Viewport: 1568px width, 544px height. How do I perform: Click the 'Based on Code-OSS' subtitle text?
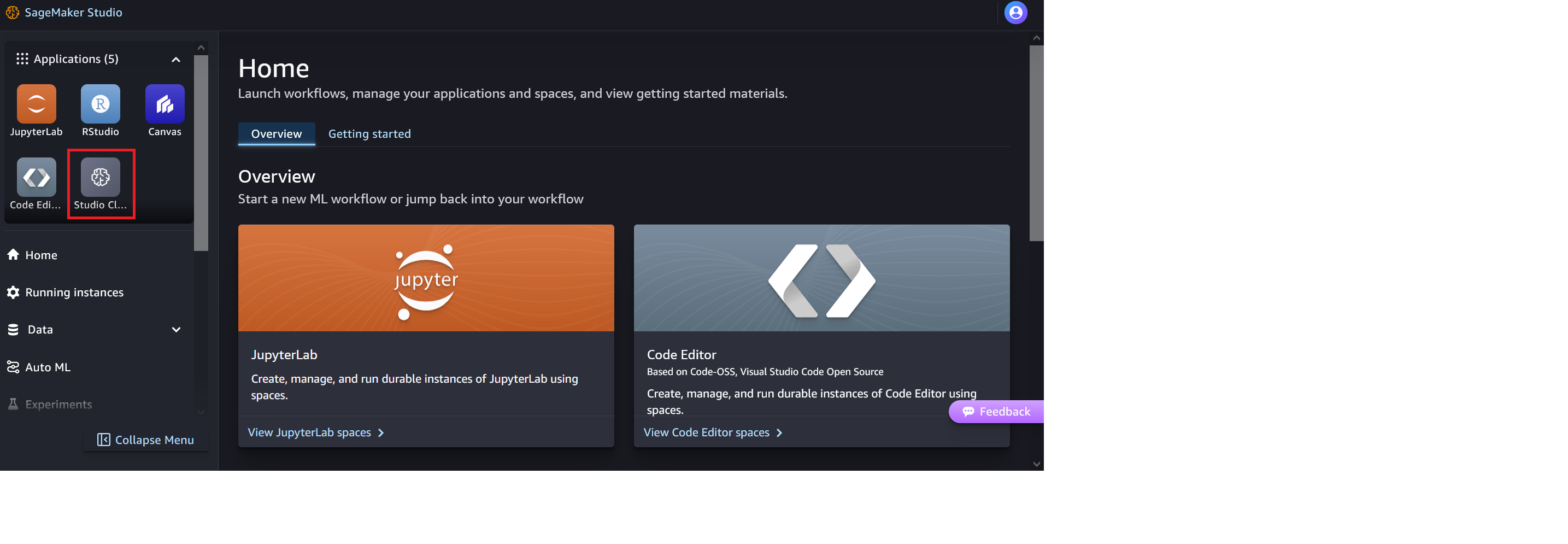(765, 372)
